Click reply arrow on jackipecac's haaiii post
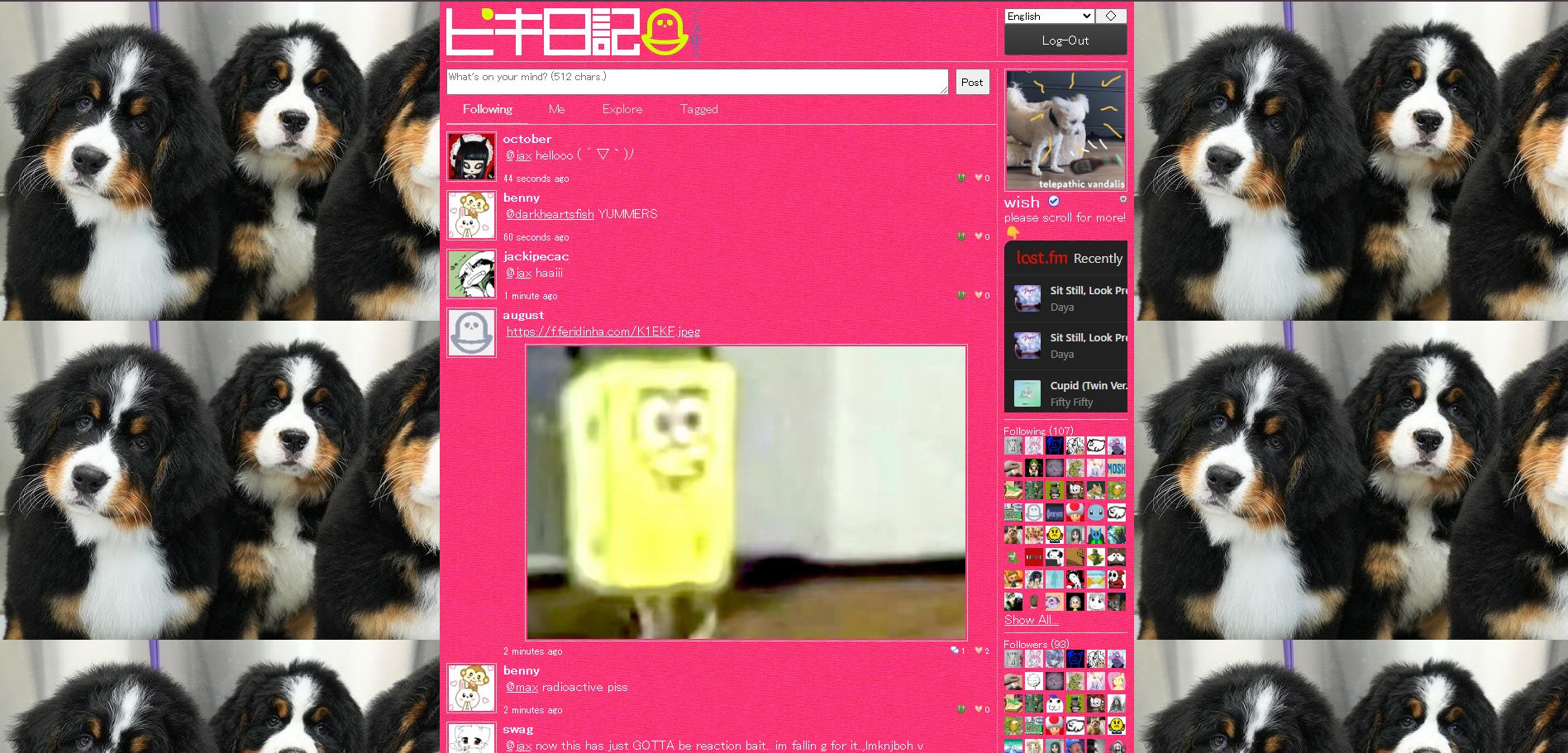This screenshot has height=753, width=1568. [960, 295]
